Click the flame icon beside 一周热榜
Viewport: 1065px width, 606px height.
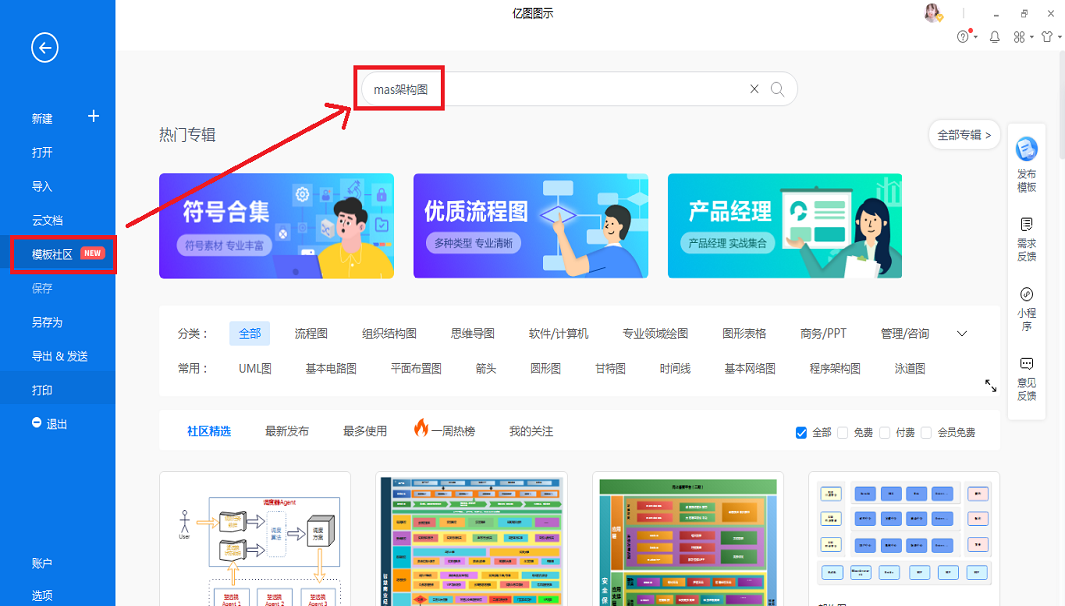tap(421, 427)
